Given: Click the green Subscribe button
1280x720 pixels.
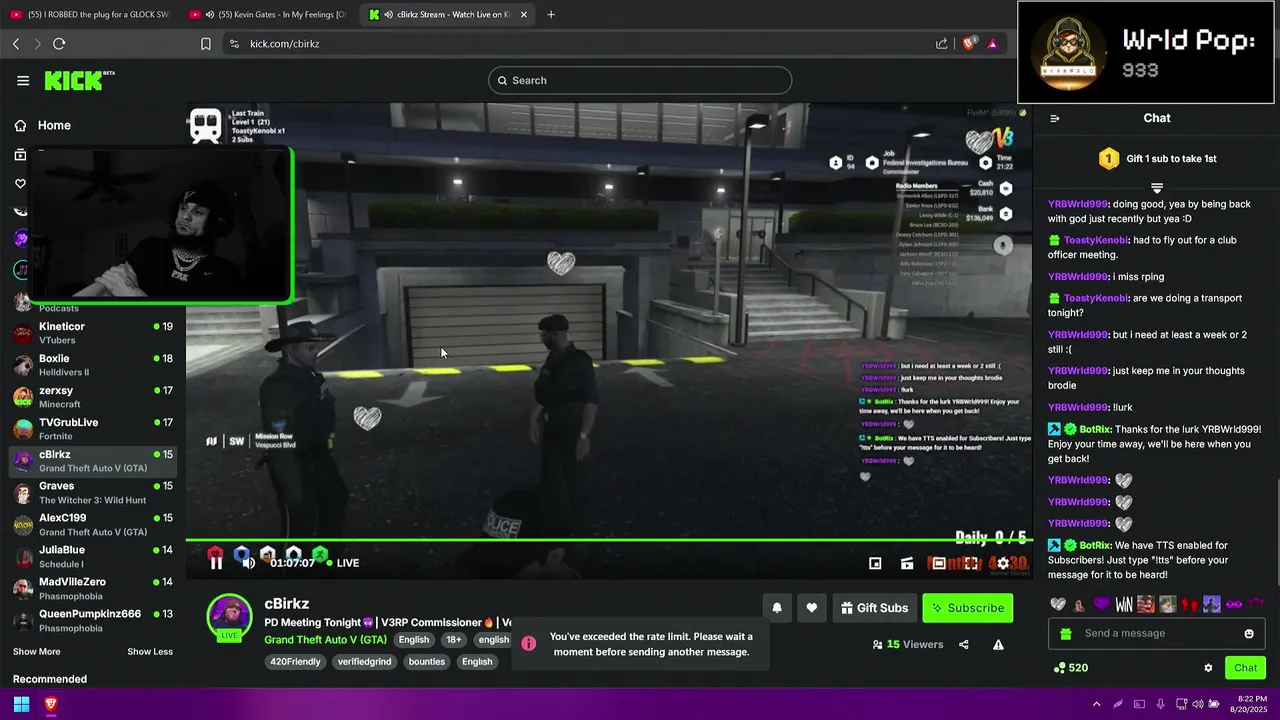Looking at the screenshot, I should tap(967, 608).
